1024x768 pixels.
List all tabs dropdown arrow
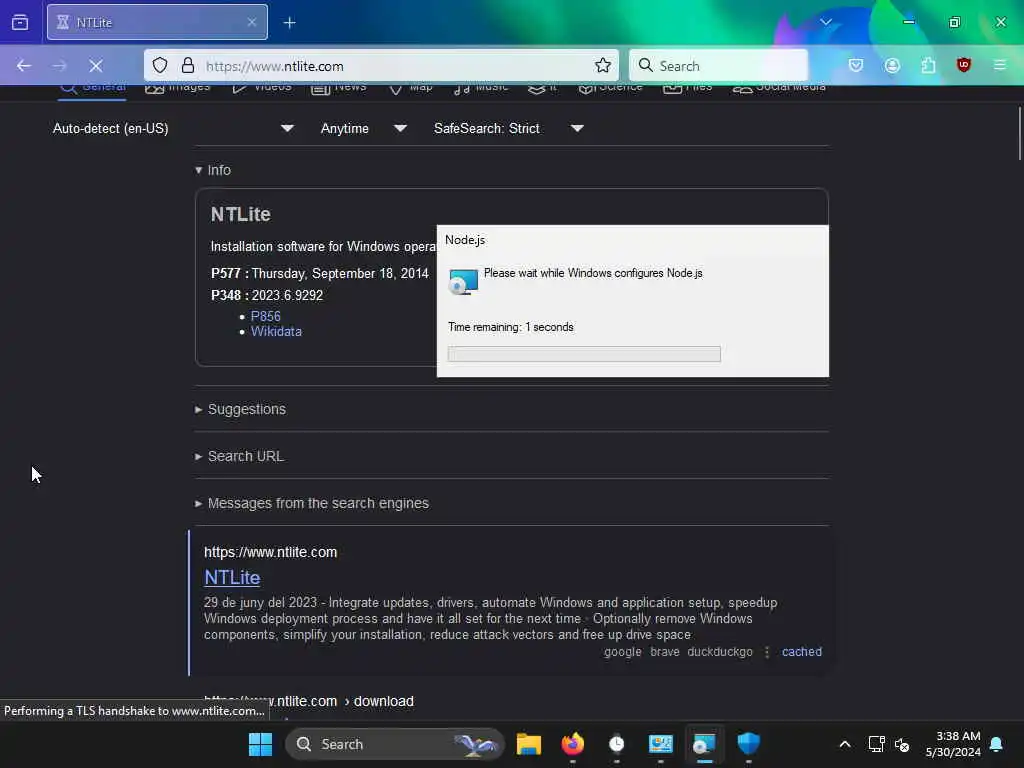(826, 22)
